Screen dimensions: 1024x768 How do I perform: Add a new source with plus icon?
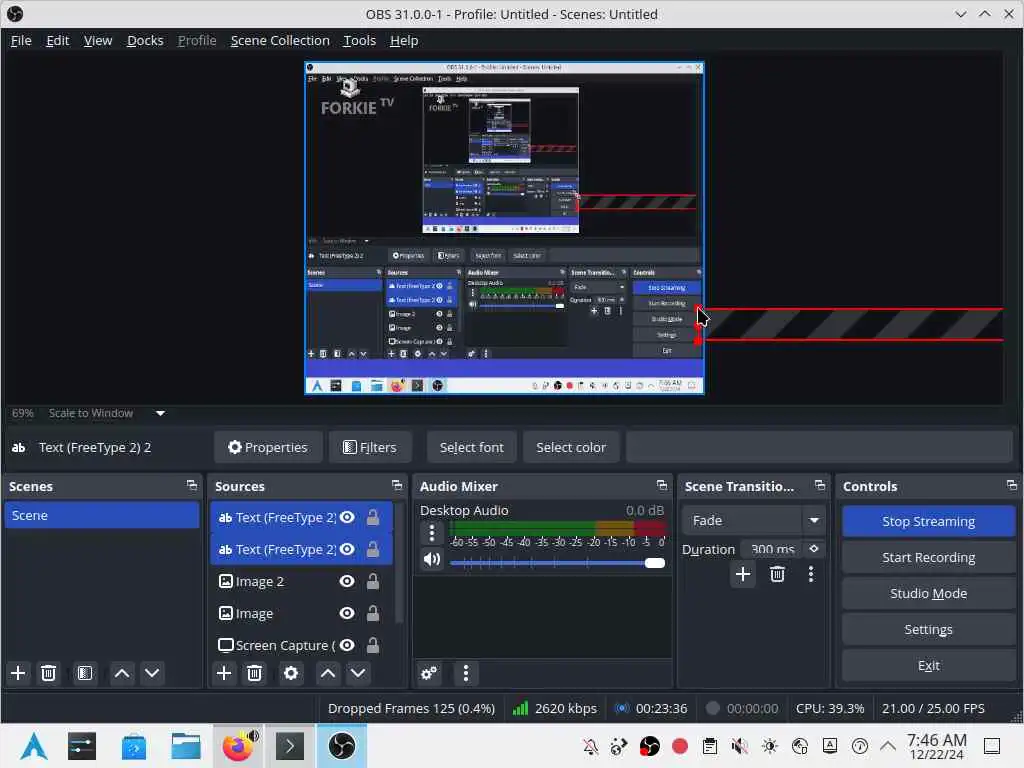pyautogui.click(x=224, y=673)
